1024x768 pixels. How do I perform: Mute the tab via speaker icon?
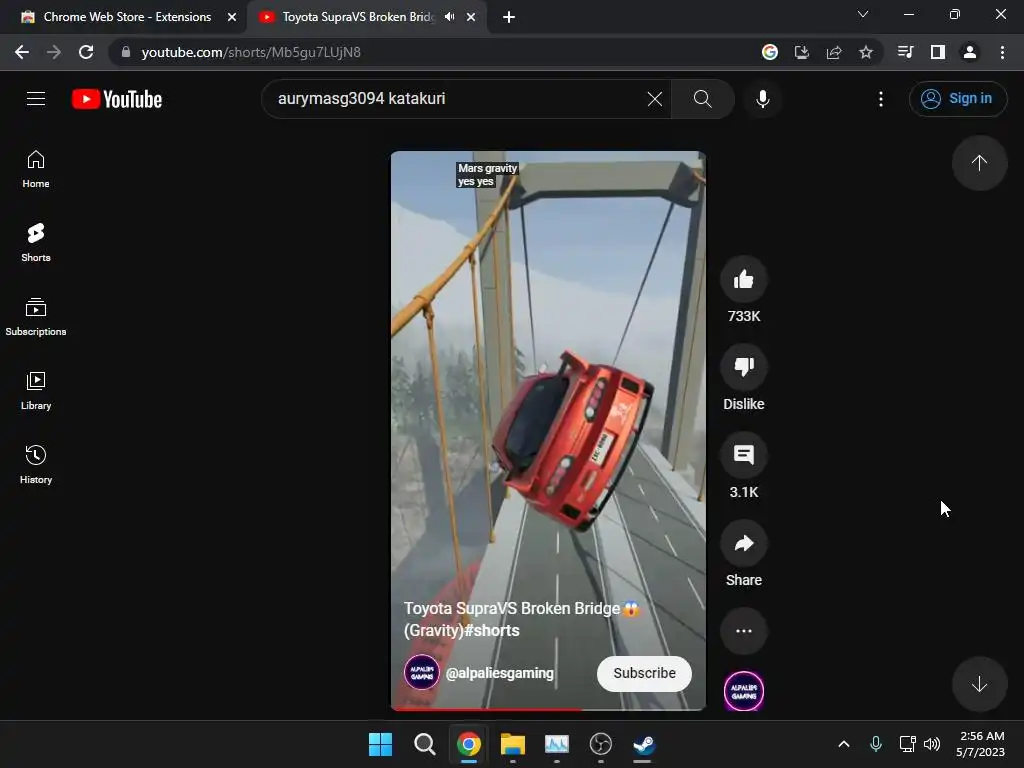(449, 17)
